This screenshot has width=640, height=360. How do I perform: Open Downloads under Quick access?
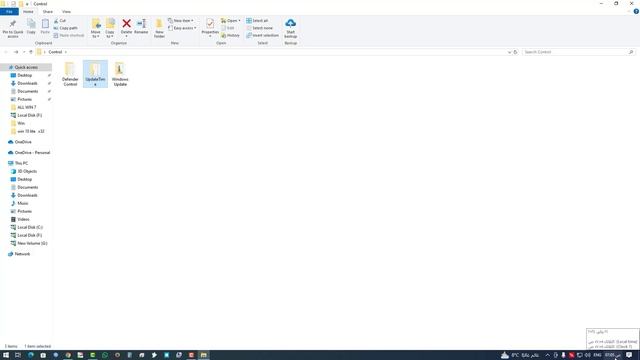[27, 83]
